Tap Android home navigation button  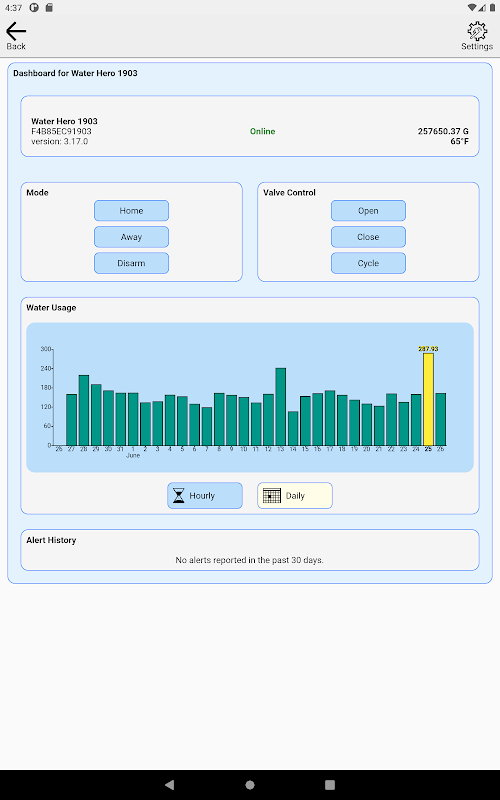(x=250, y=785)
